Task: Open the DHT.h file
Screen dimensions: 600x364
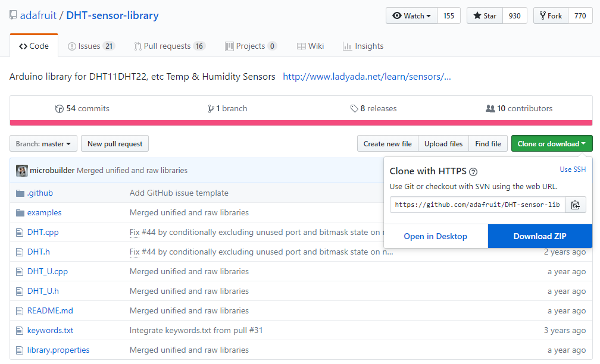Action: (39, 252)
